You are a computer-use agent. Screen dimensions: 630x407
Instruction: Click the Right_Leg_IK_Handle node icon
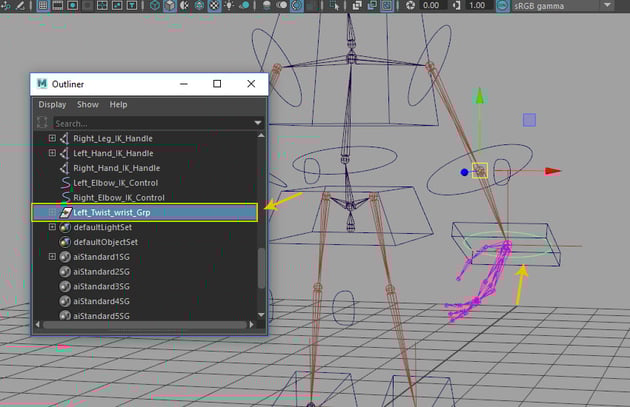tap(65, 139)
